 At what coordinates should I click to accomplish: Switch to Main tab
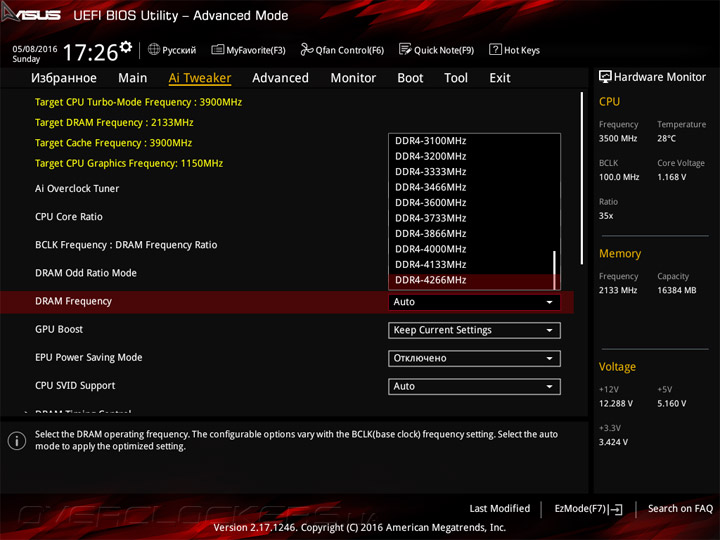click(133, 78)
